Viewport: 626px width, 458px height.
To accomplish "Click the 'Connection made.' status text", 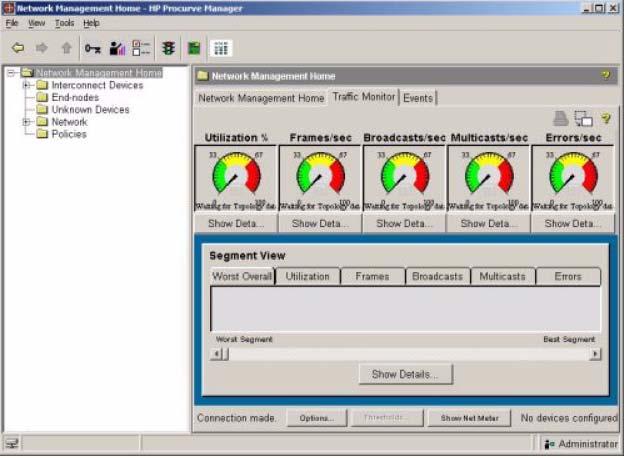I will coord(236,418).
